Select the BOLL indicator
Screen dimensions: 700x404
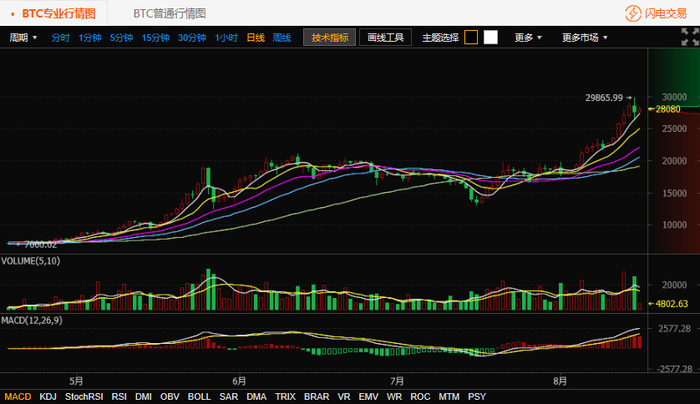(x=199, y=396)
